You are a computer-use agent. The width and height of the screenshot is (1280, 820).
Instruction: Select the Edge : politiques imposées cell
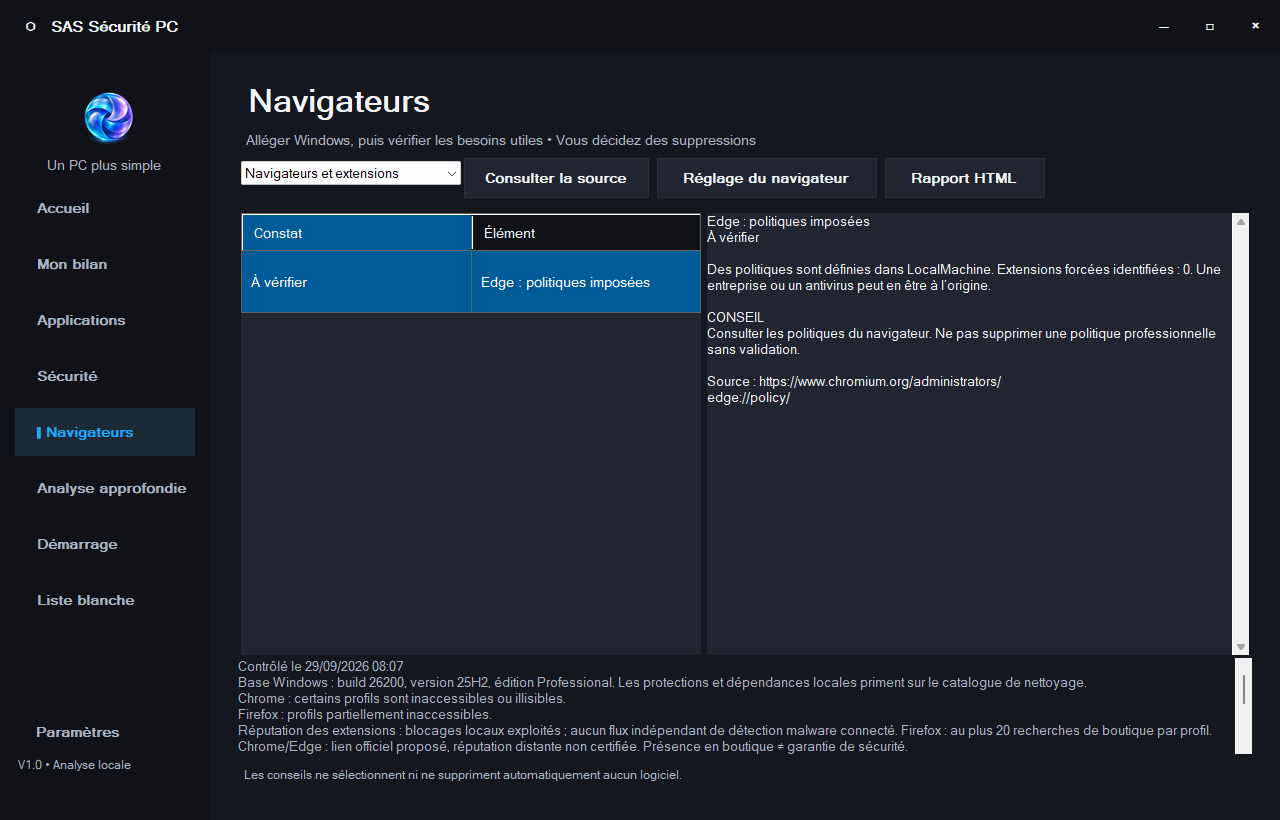click(586, 282)
